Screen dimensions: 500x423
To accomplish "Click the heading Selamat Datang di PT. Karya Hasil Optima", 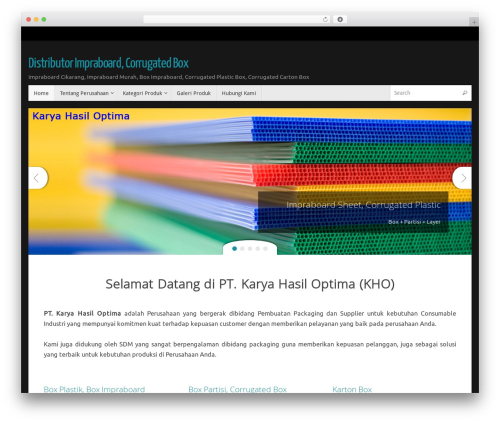I will pos(250,284).
